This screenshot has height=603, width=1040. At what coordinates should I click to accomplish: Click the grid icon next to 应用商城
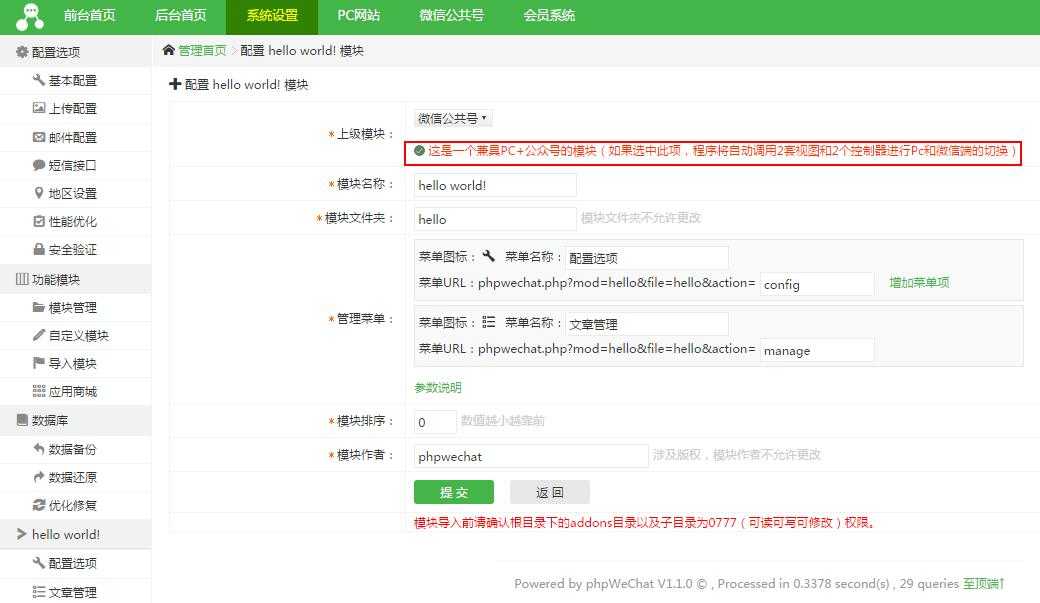38,391
